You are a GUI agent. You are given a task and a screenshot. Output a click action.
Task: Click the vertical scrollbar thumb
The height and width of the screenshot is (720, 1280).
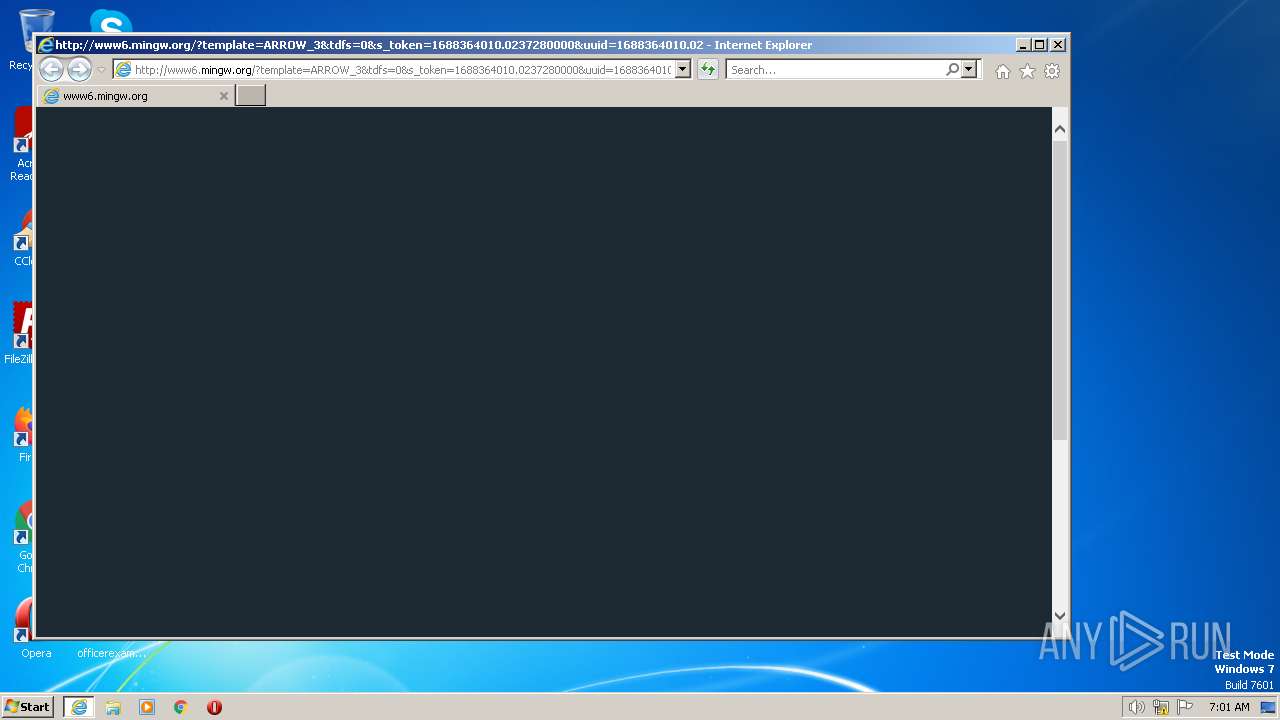[1060, 290]
